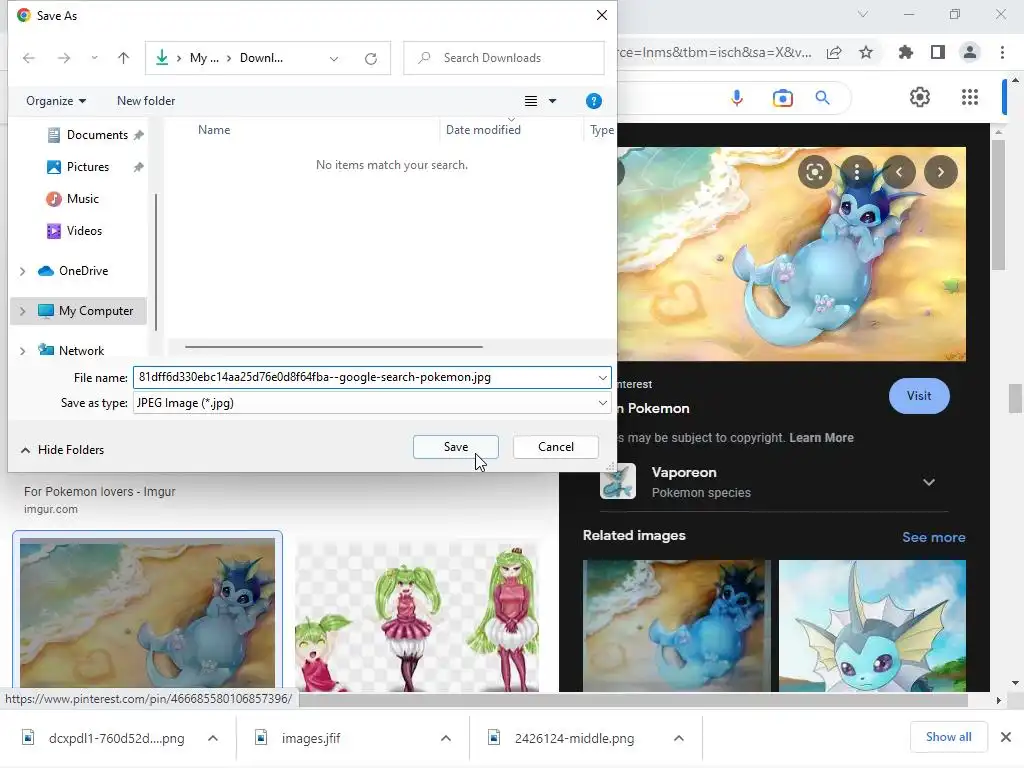The width and height of the screenshot is (1024, 768).
Task: Click the Search Downloads field
Action: tap(504, 58)
